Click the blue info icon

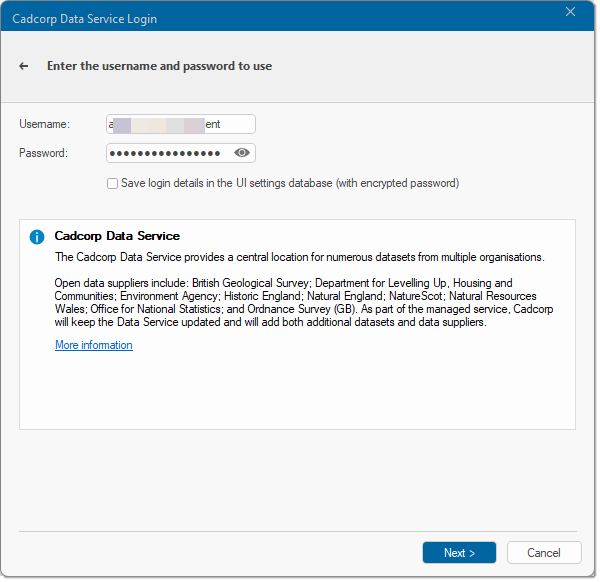pos(37,237)
